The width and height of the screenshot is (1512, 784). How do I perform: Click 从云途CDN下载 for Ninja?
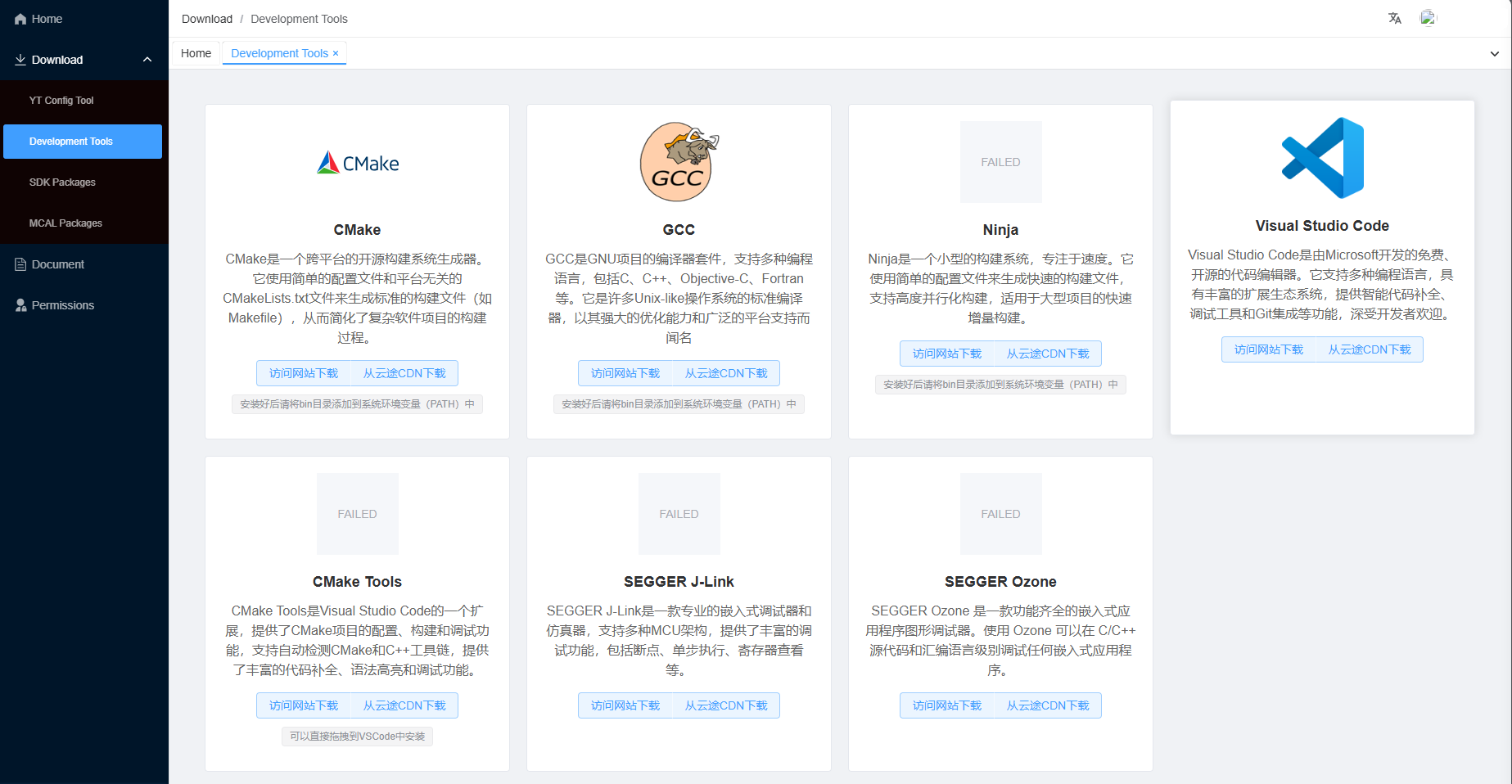(1048, 354)
